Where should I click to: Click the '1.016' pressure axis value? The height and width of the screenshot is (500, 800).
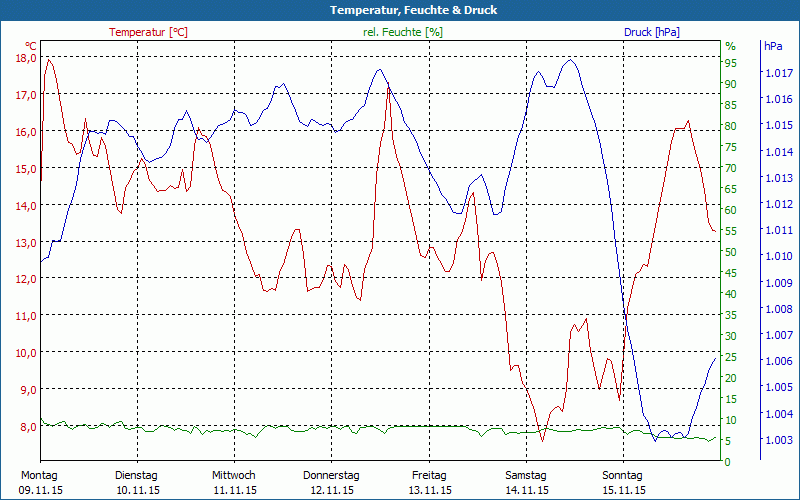779,99
